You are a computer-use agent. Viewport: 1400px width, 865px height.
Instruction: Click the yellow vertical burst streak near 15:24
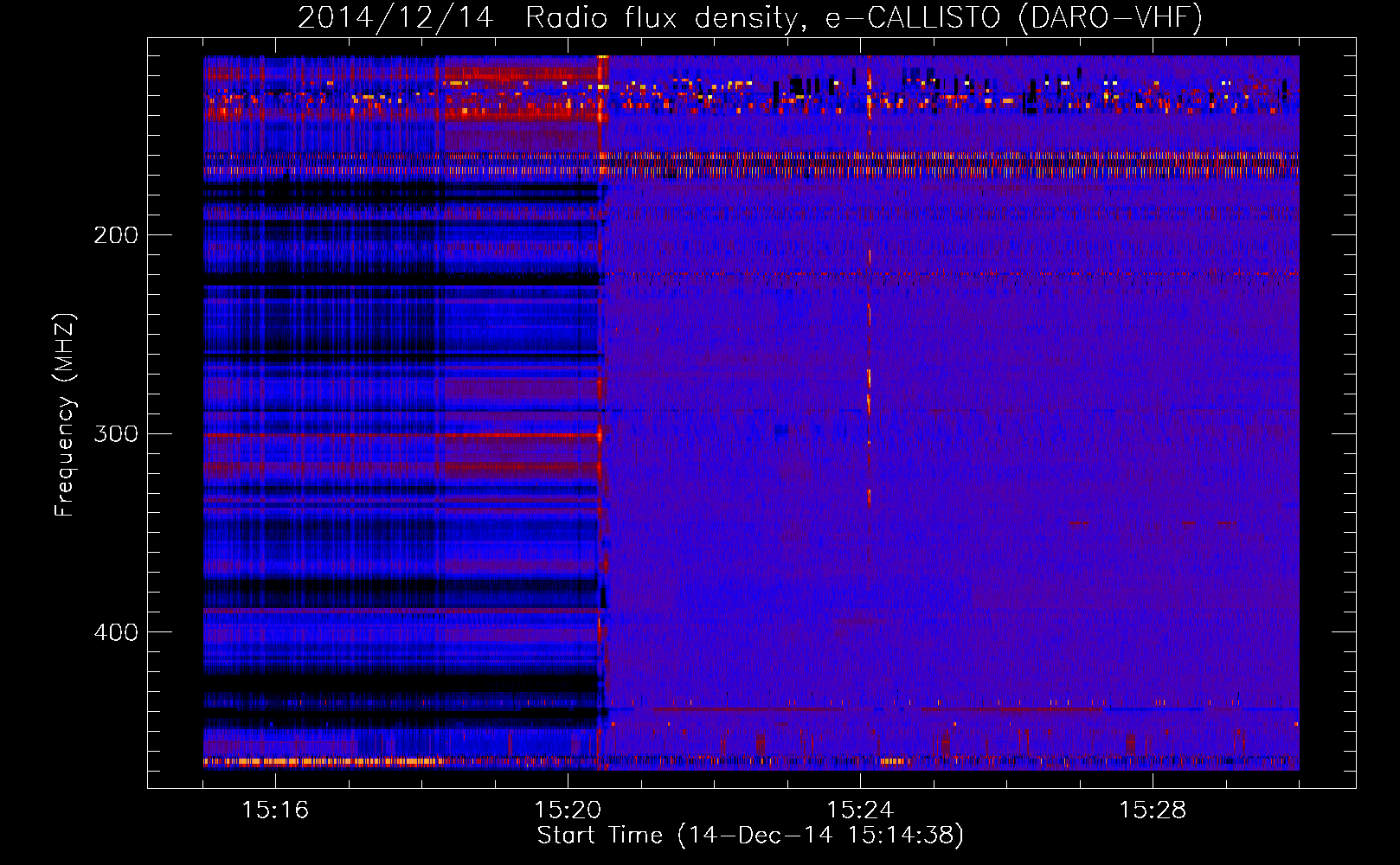869,389
